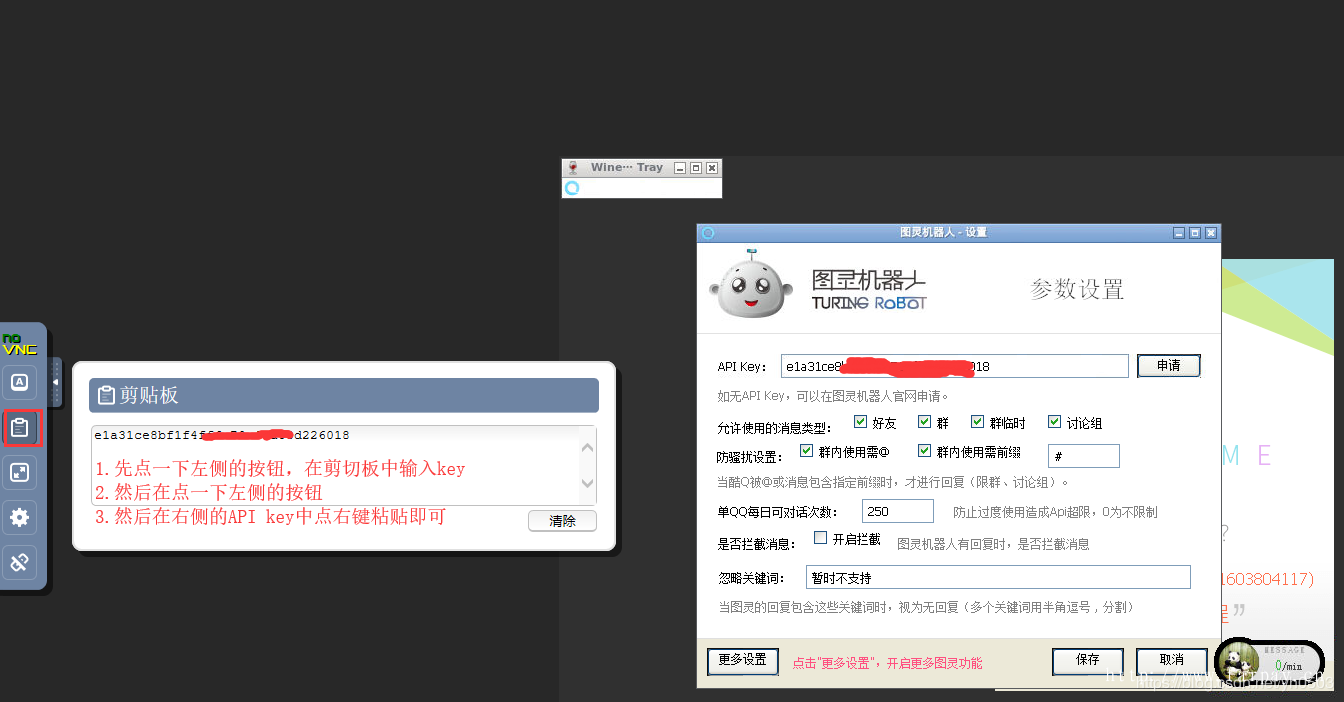Enable the 开启拦截 checkbox
Screen dimensions: 1344x702
820,538
